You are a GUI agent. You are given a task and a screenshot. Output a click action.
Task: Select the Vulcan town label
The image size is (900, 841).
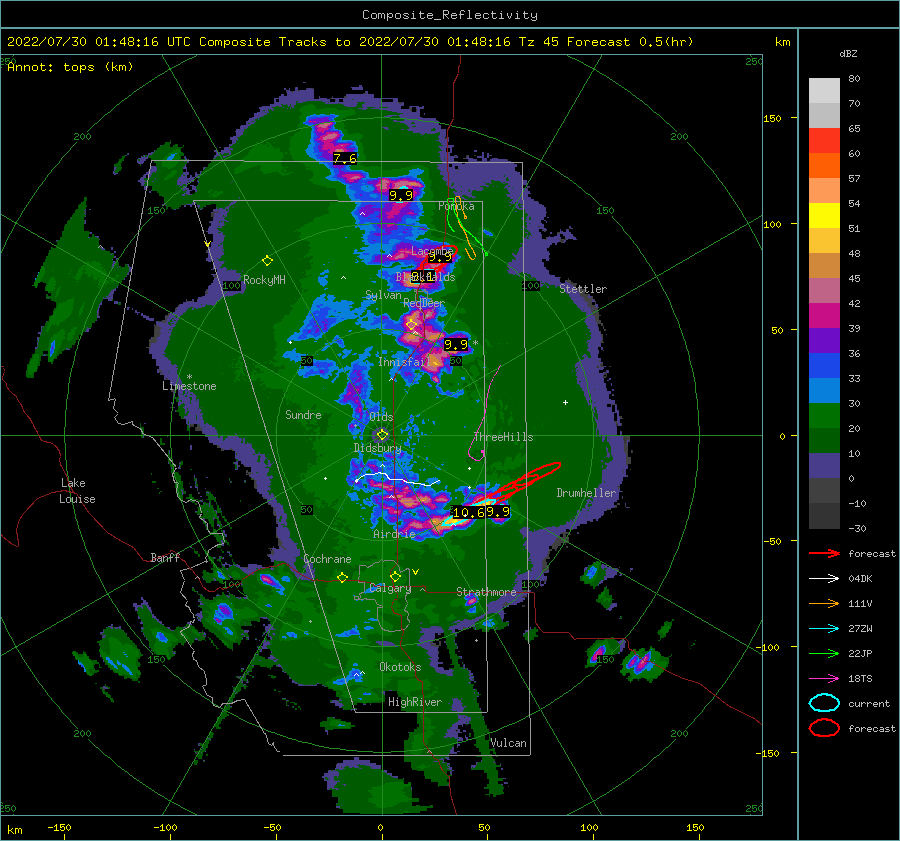click(509, 743)
